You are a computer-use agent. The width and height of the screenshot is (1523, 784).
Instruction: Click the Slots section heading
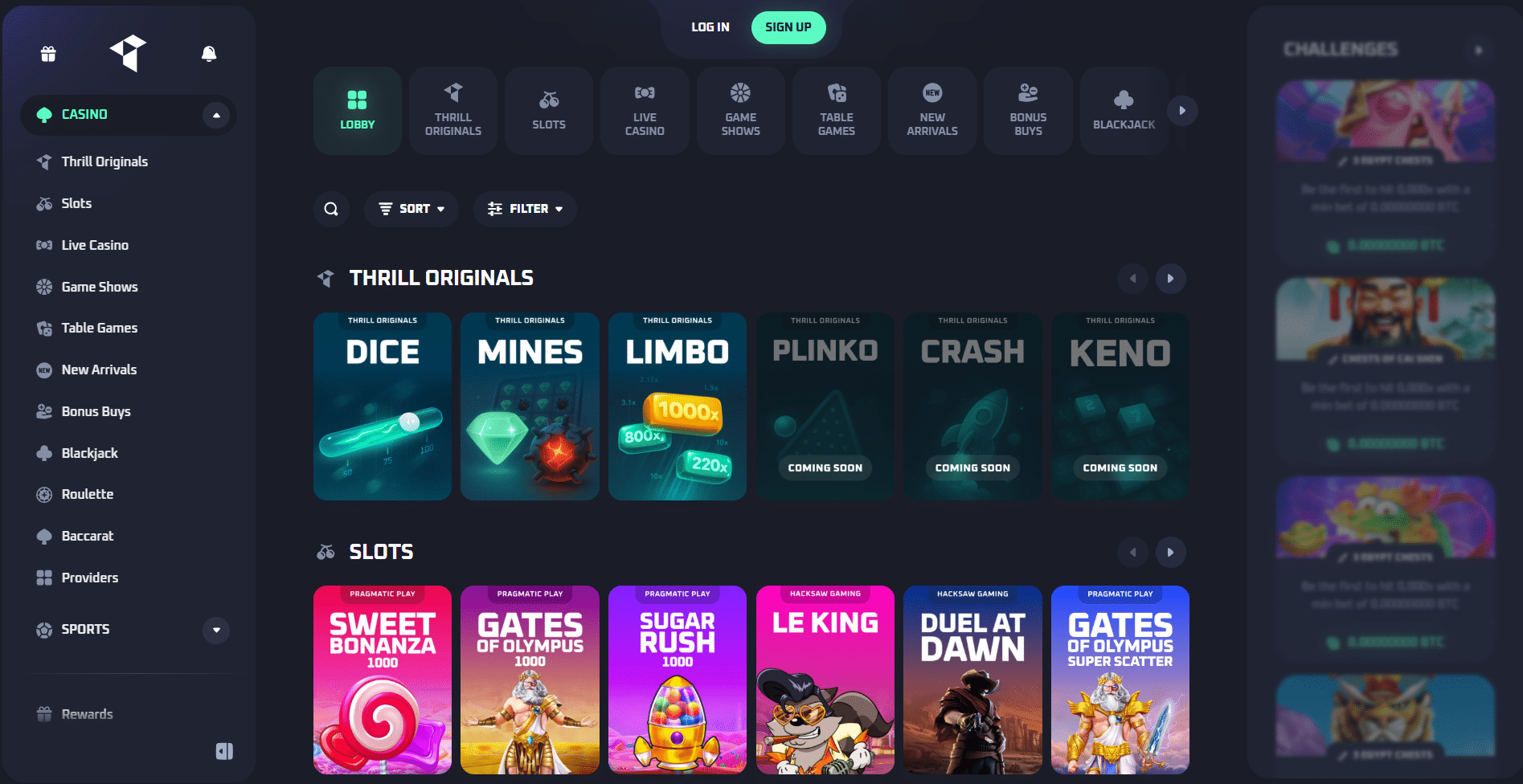coord(381,552)
